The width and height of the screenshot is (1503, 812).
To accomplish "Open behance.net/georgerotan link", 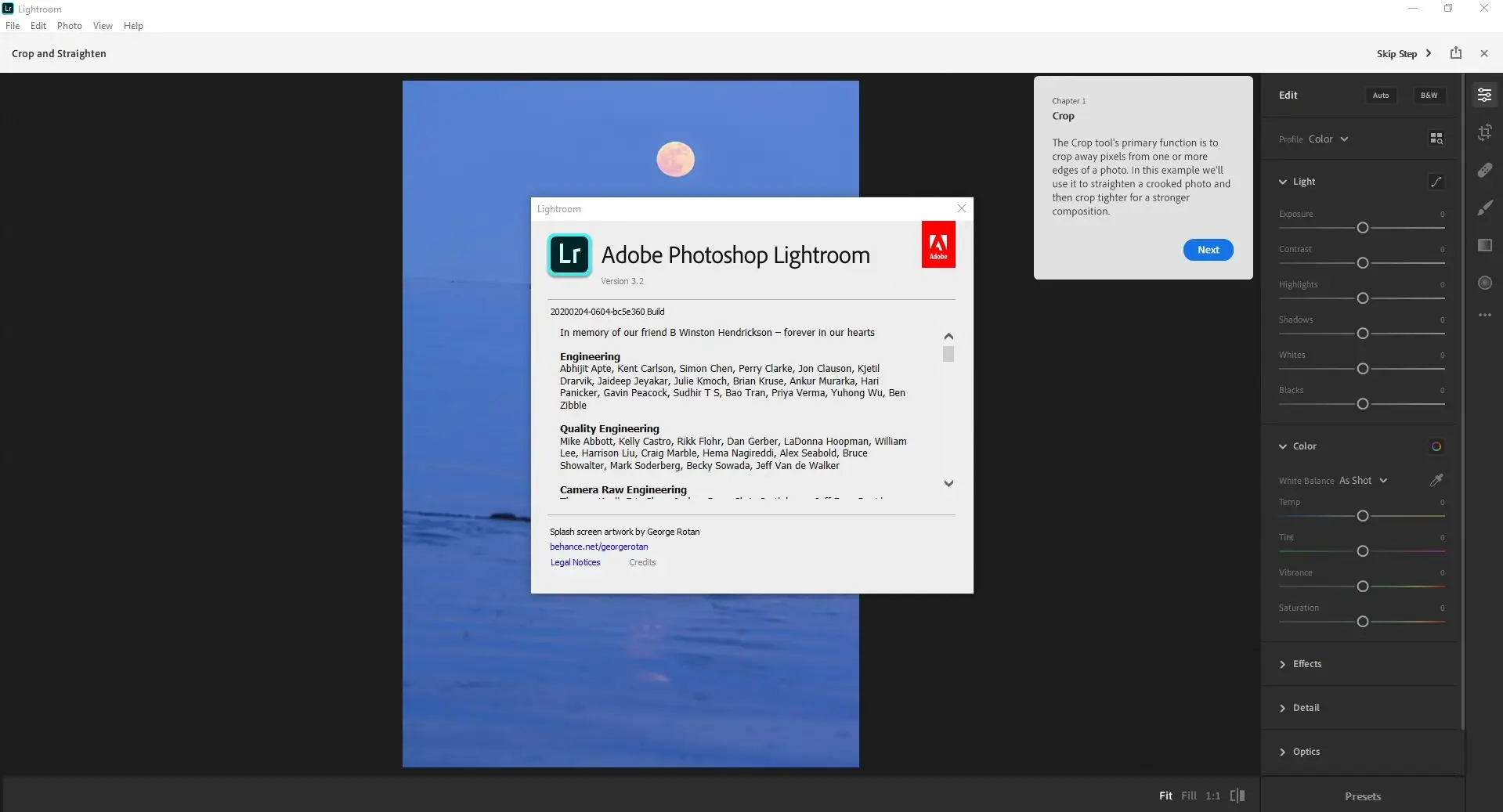I will [598, 547].
